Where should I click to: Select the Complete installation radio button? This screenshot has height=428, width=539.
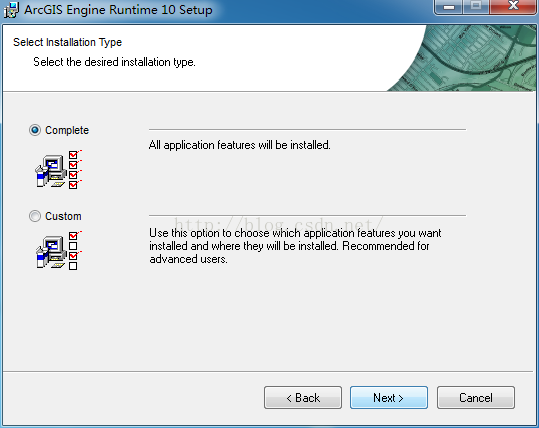click(x=35, y=130)
